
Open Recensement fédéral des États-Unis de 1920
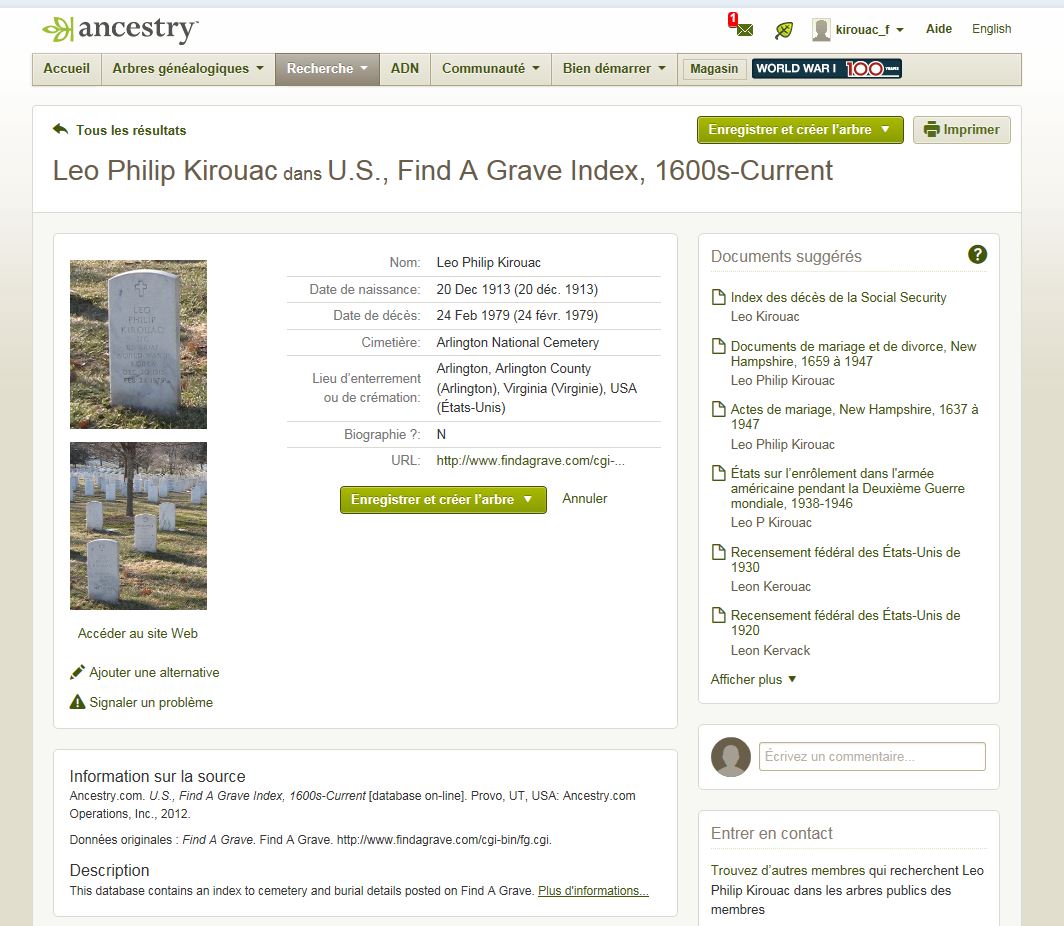pyautogui.click(x=846, y=623)
